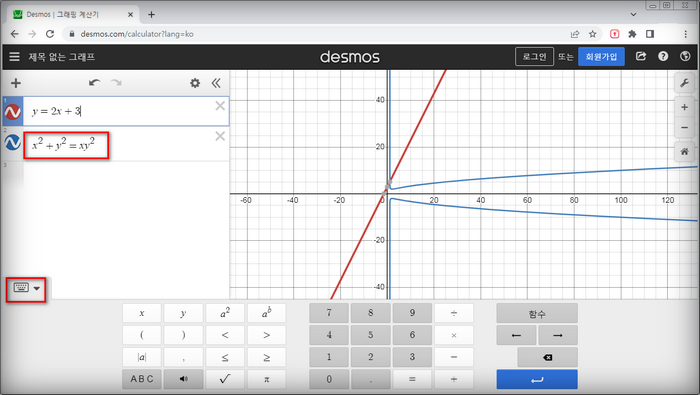Viewport: 700px width, 395px height.
Task: Tap the equals sign key
Action: pos(412,379)
